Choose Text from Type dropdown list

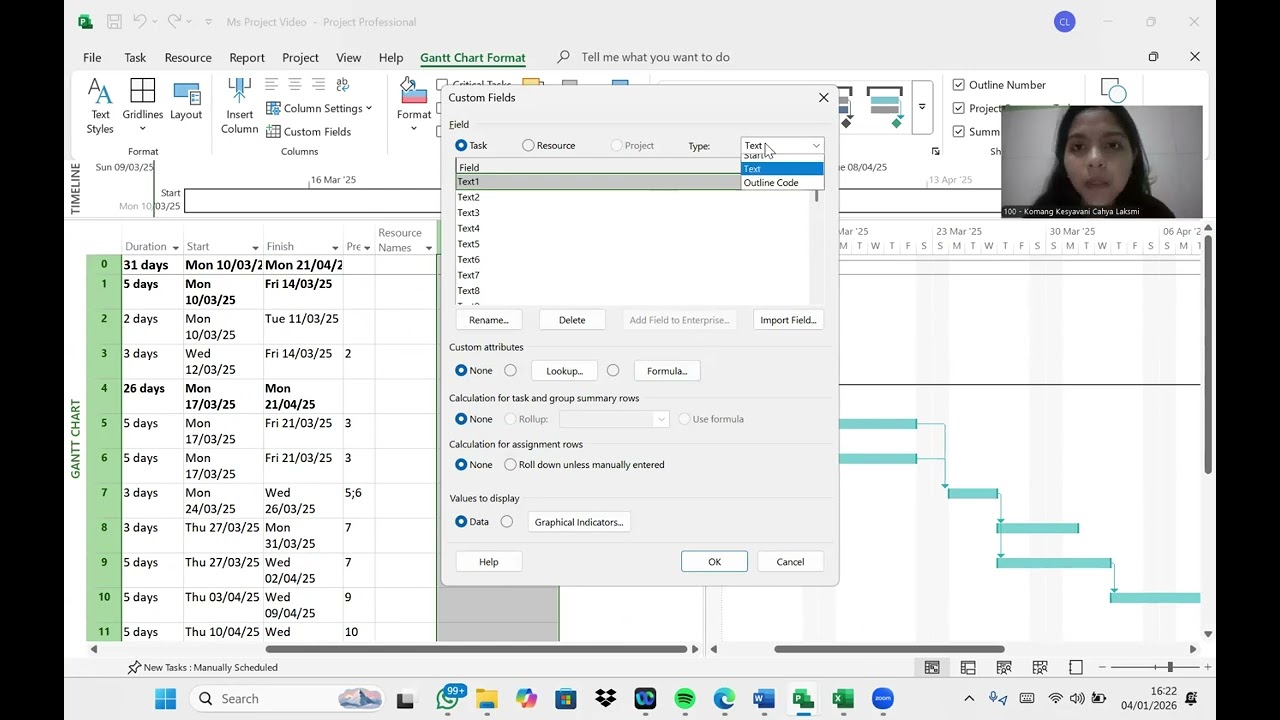(782, 169)
